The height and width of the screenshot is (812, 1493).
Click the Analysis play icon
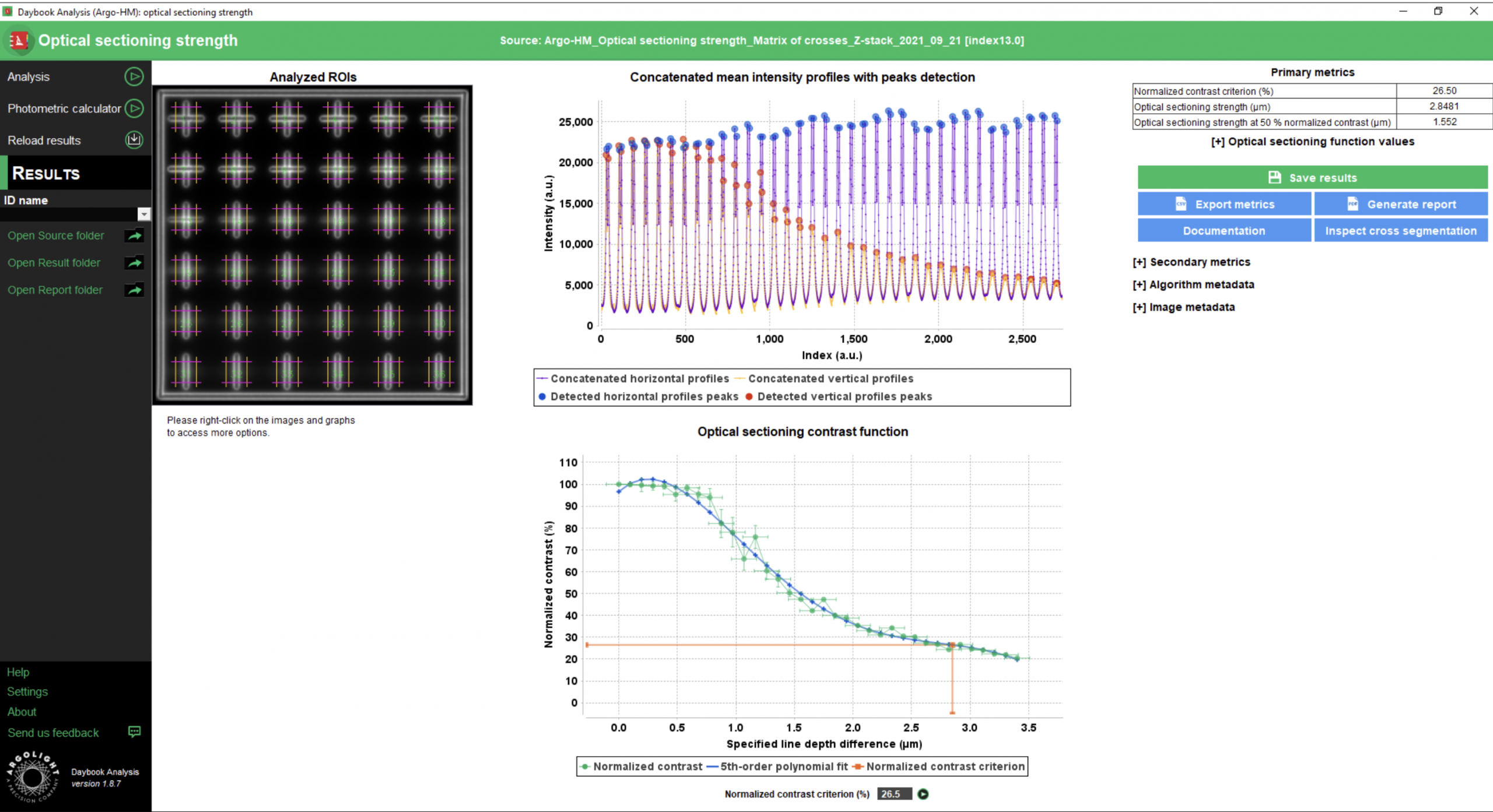point(134,76)
